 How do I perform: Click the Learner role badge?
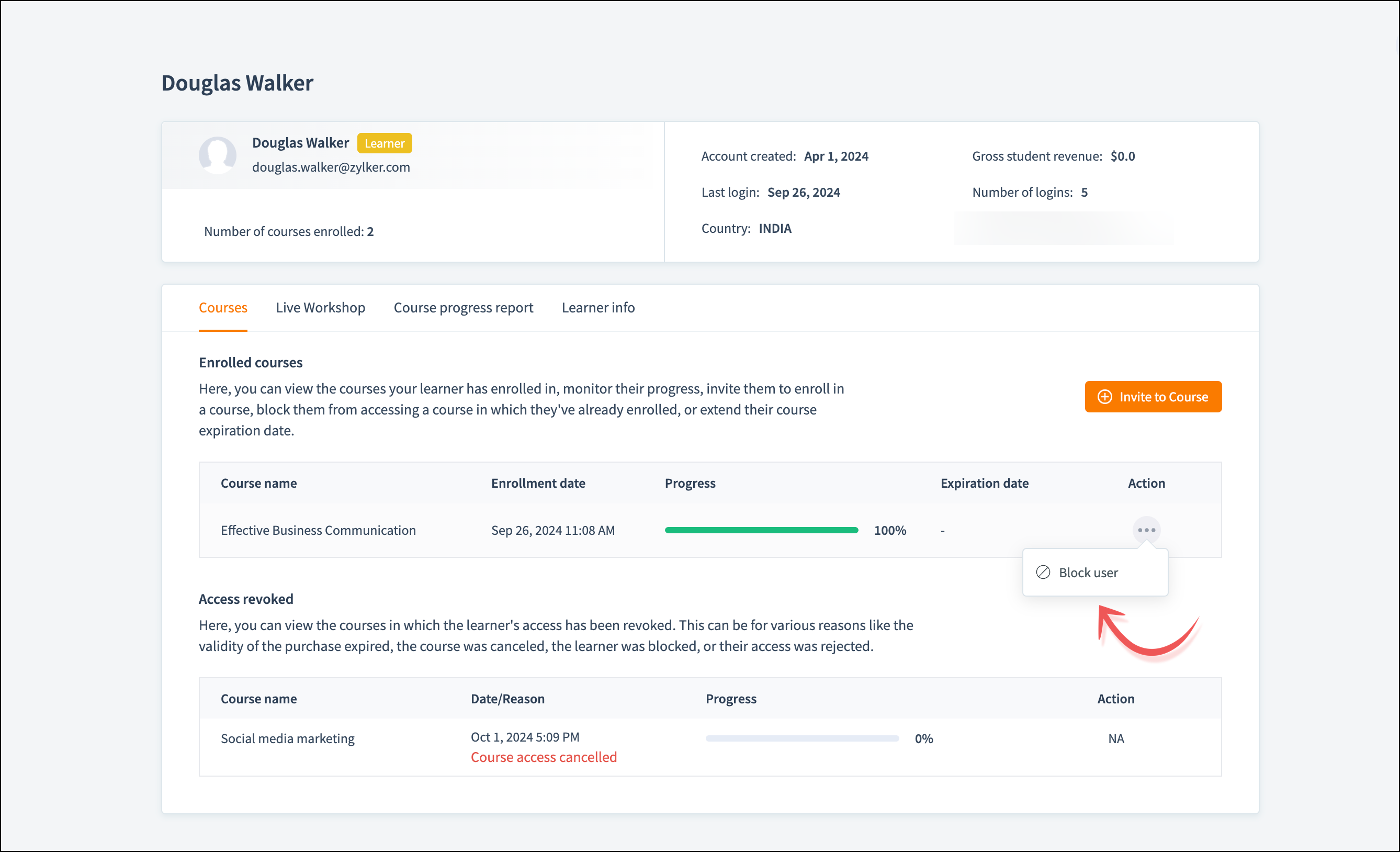(x=384, y=143)
